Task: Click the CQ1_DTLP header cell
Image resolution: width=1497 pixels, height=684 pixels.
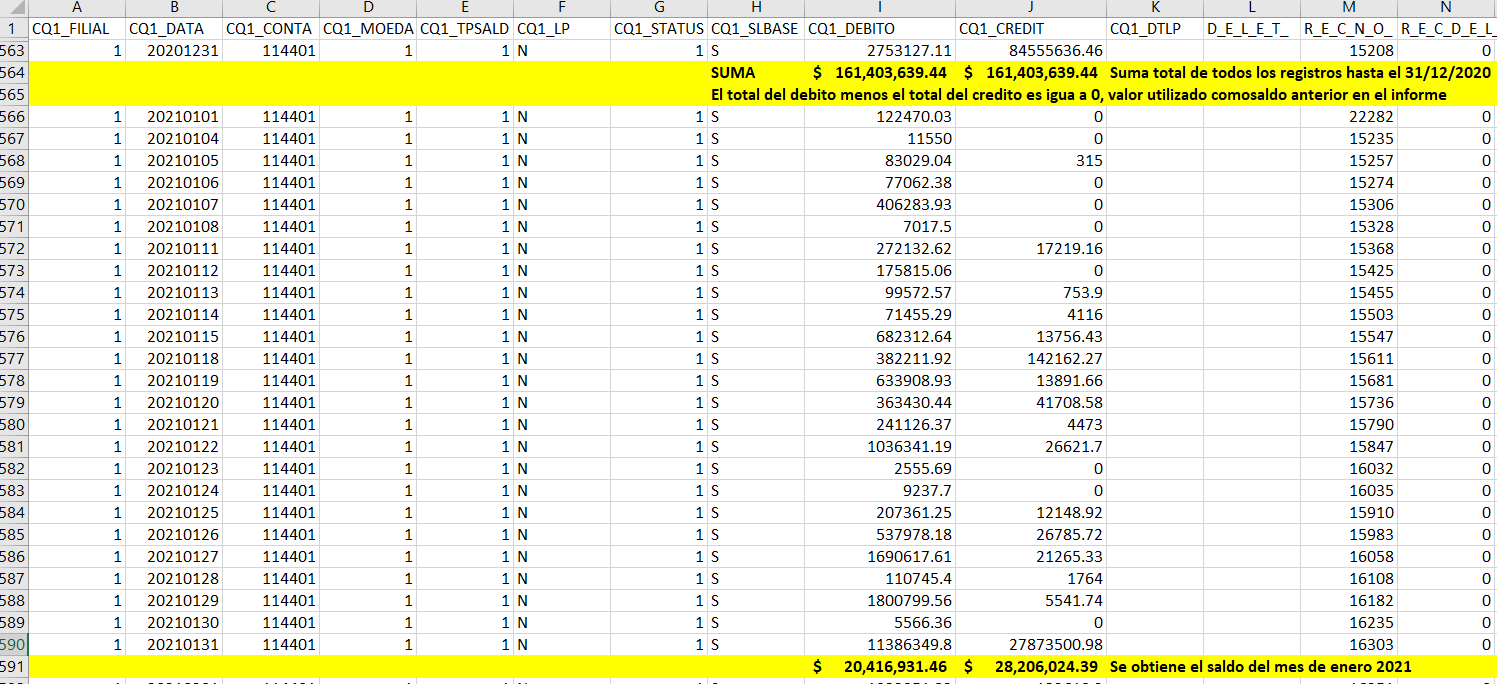Action: pos(1155,29)
